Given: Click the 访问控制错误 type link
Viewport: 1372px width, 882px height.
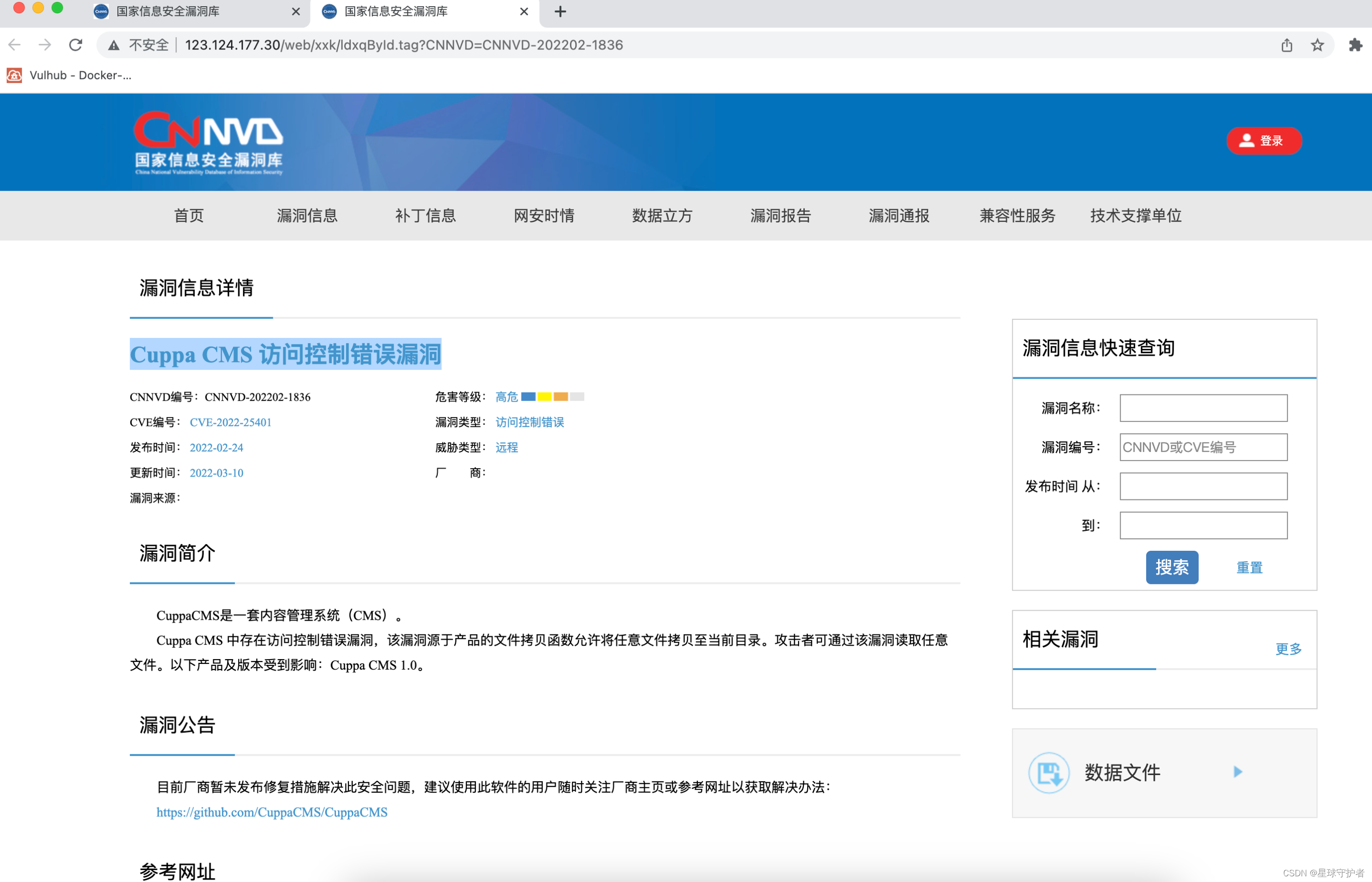Looking at the screenshot, I should click(529, 422).
